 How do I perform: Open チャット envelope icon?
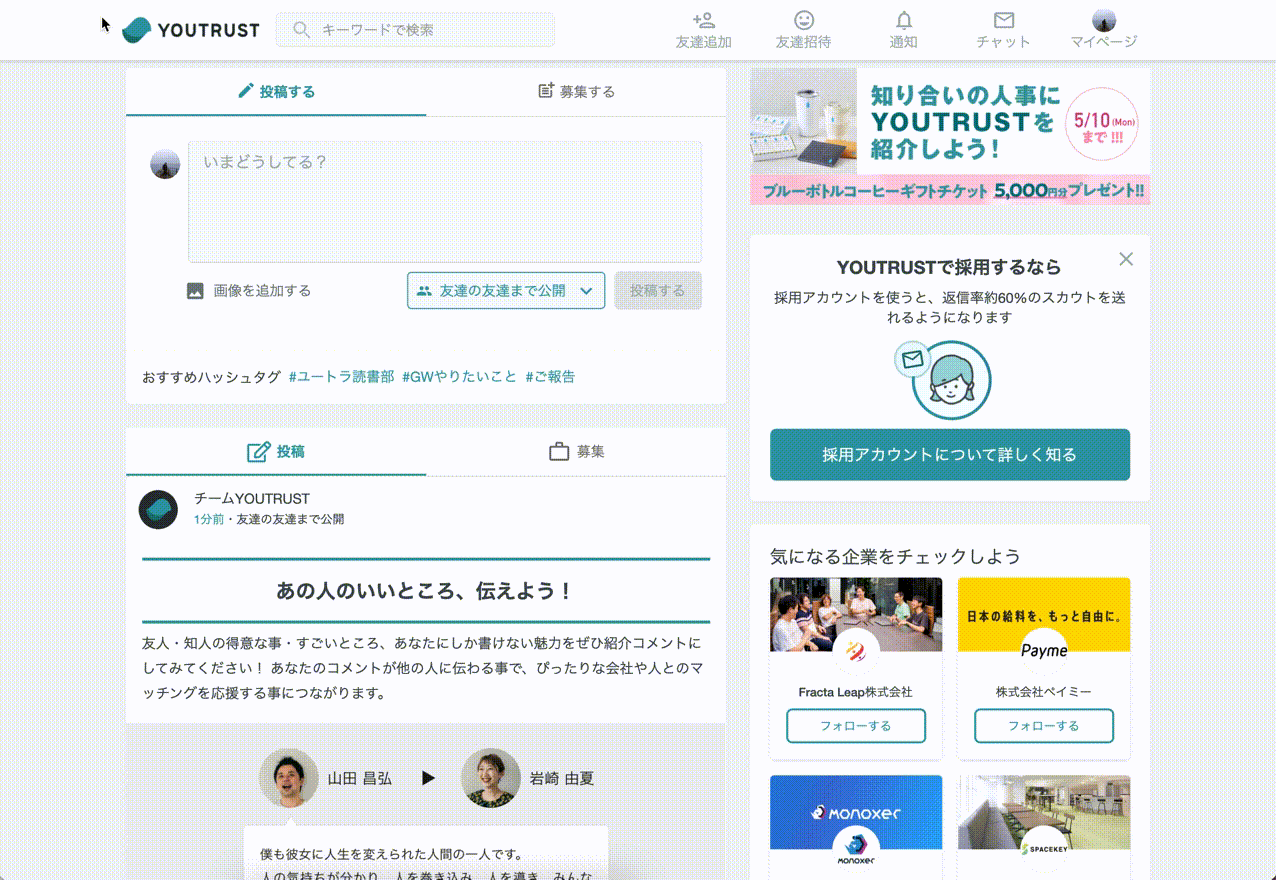tap(1004, 20)
